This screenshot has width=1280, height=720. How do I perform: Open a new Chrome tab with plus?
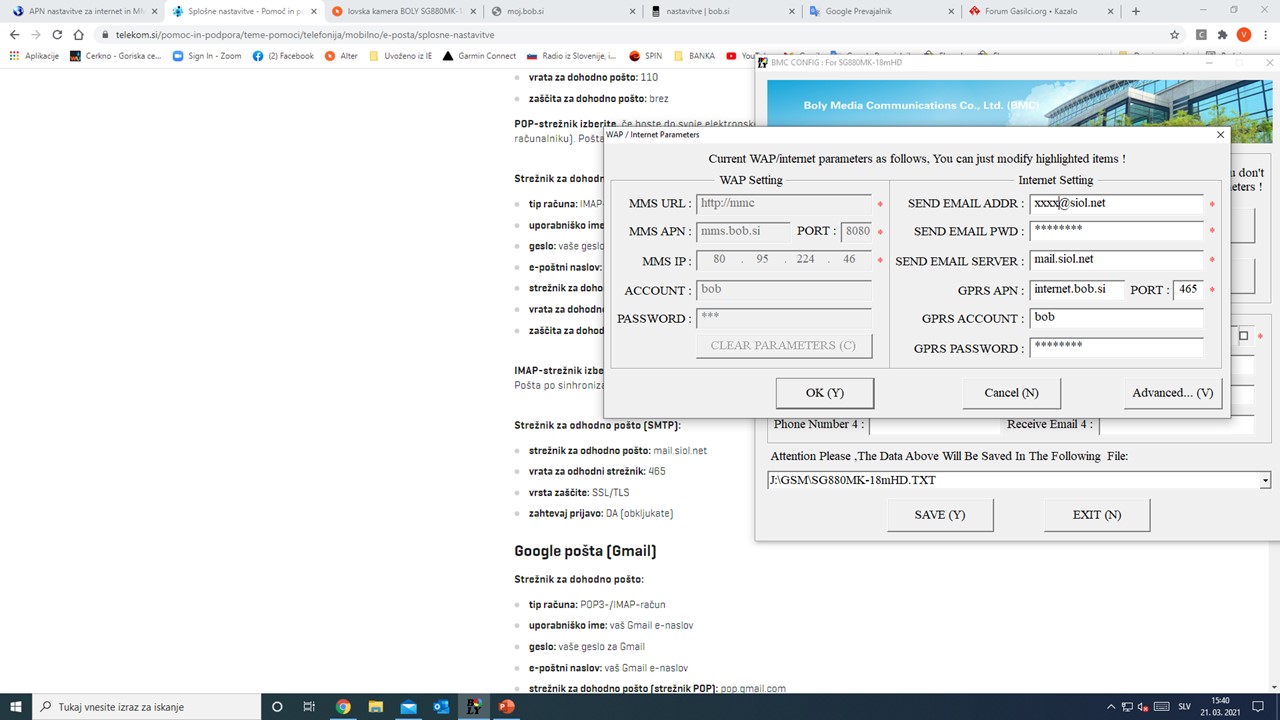[1135, 11]
